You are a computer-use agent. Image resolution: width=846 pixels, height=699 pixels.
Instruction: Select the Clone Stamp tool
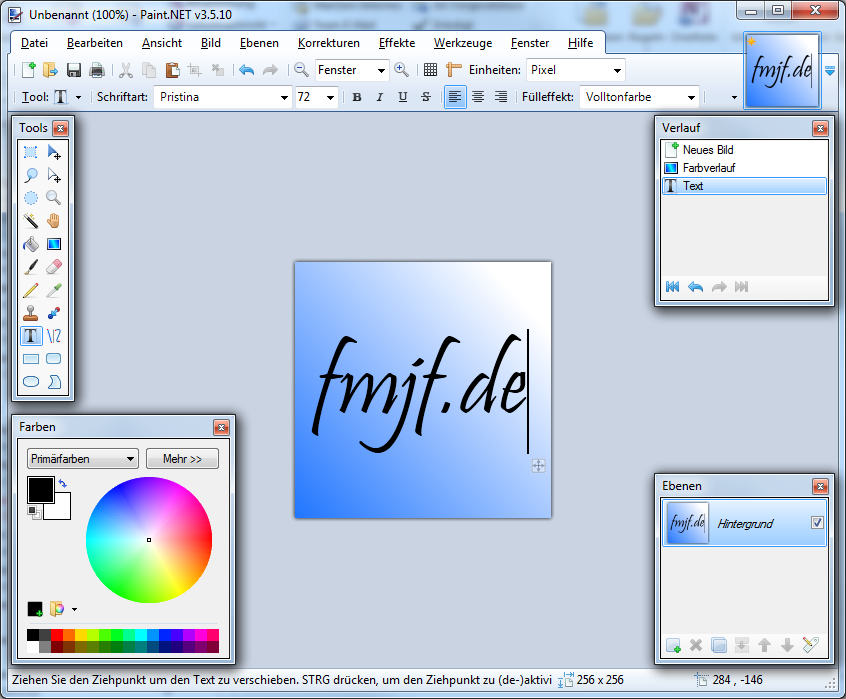click(31, 313)
